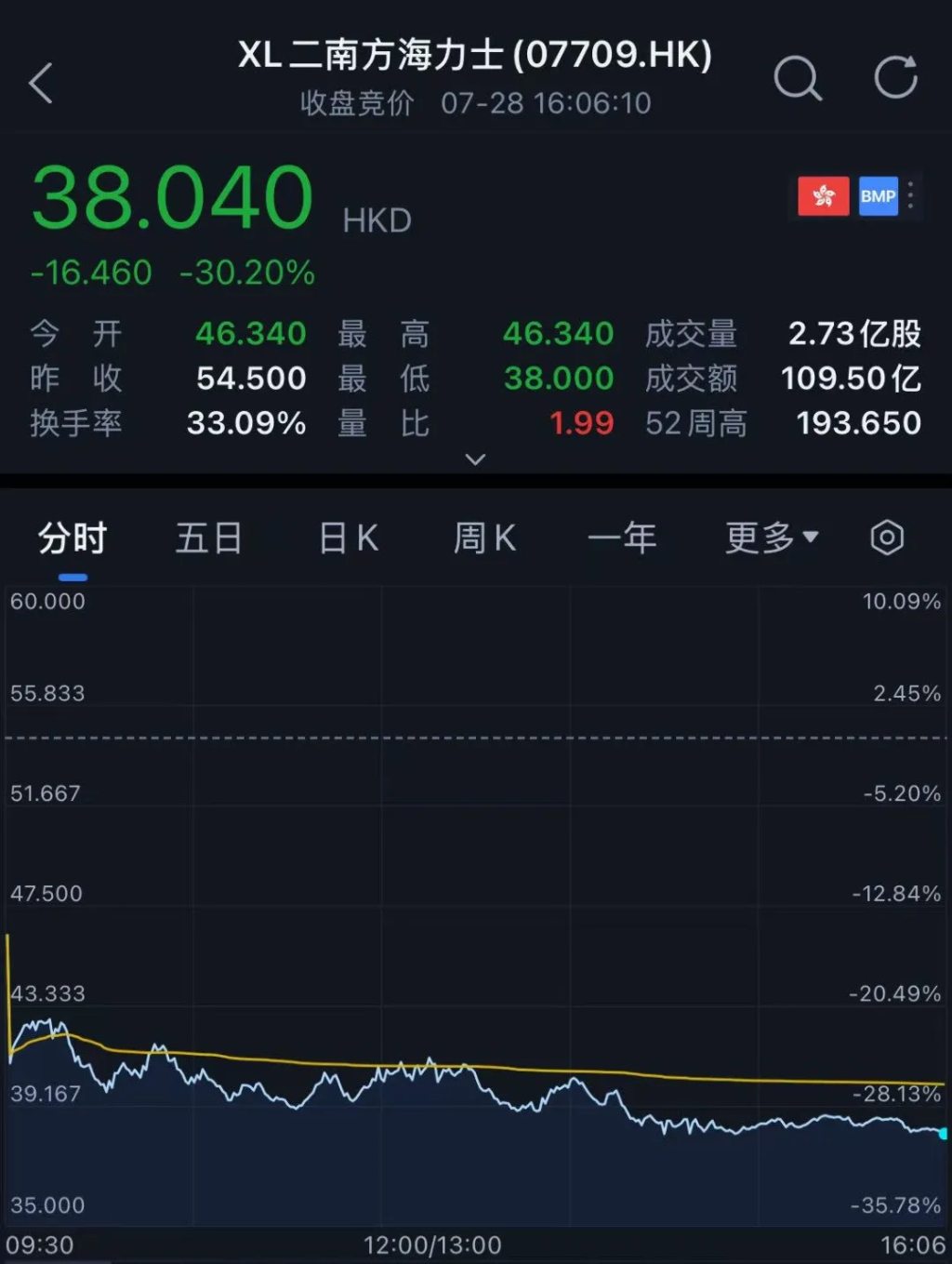Tap the 09:30 time axis label
The height and width of the screenshot is (1264, 952).
[x=40, y=1245]
